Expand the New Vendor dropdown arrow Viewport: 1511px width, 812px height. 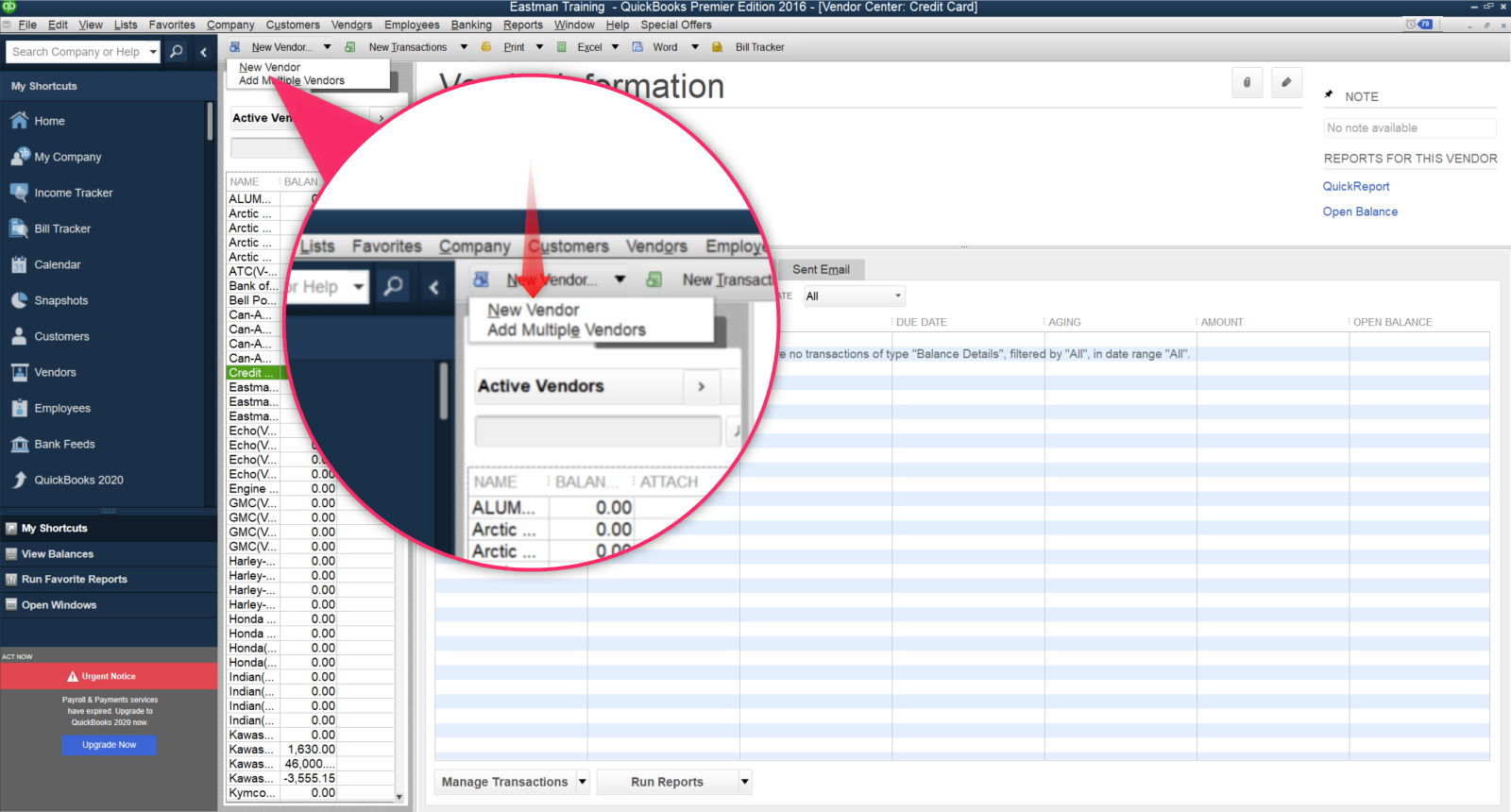(x=328, y=47)
